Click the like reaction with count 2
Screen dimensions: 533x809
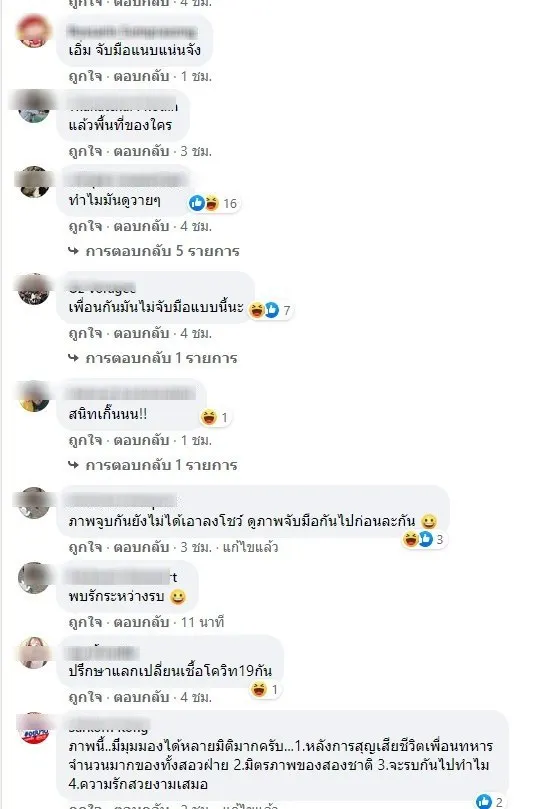pos(489,801)
